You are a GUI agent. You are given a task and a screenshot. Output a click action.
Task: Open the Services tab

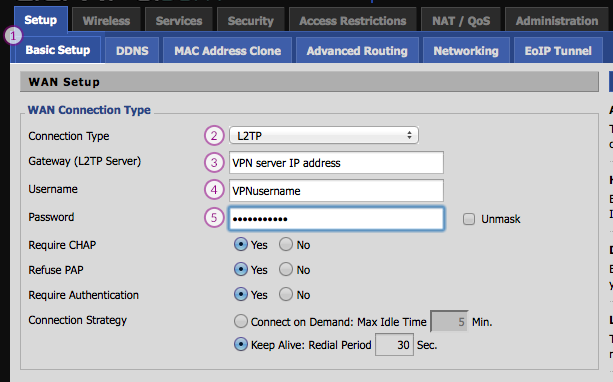(x=179, y=20)
